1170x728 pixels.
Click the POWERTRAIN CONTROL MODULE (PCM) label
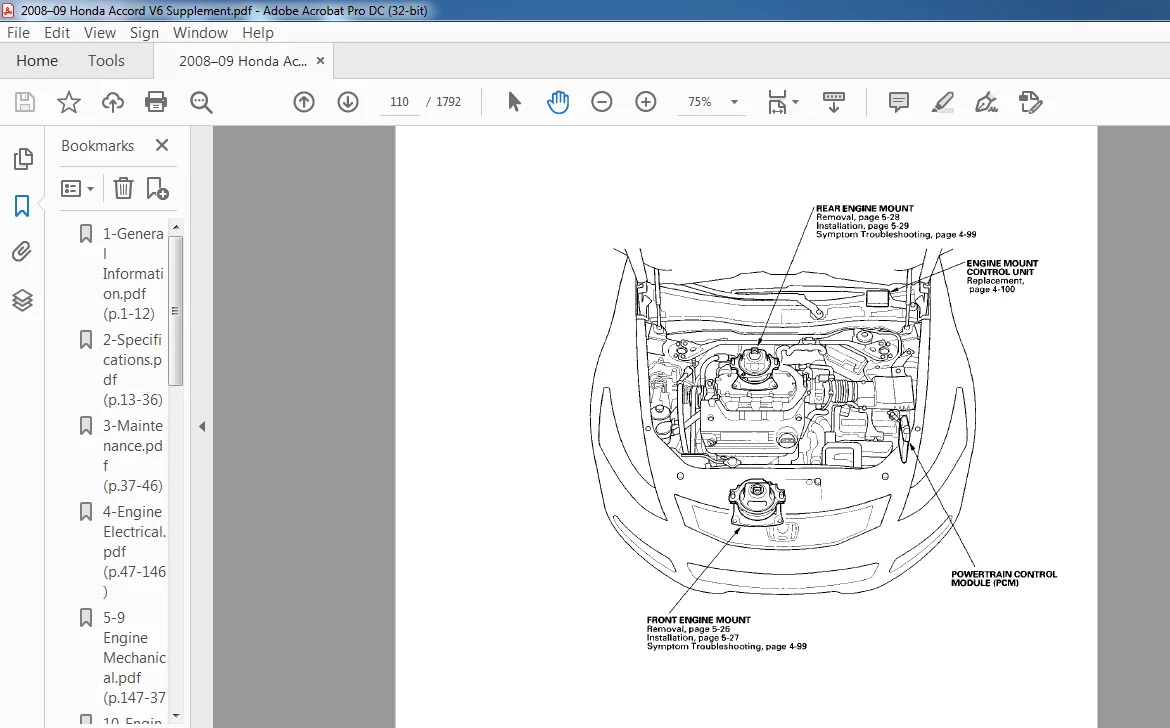point(1004,578)
